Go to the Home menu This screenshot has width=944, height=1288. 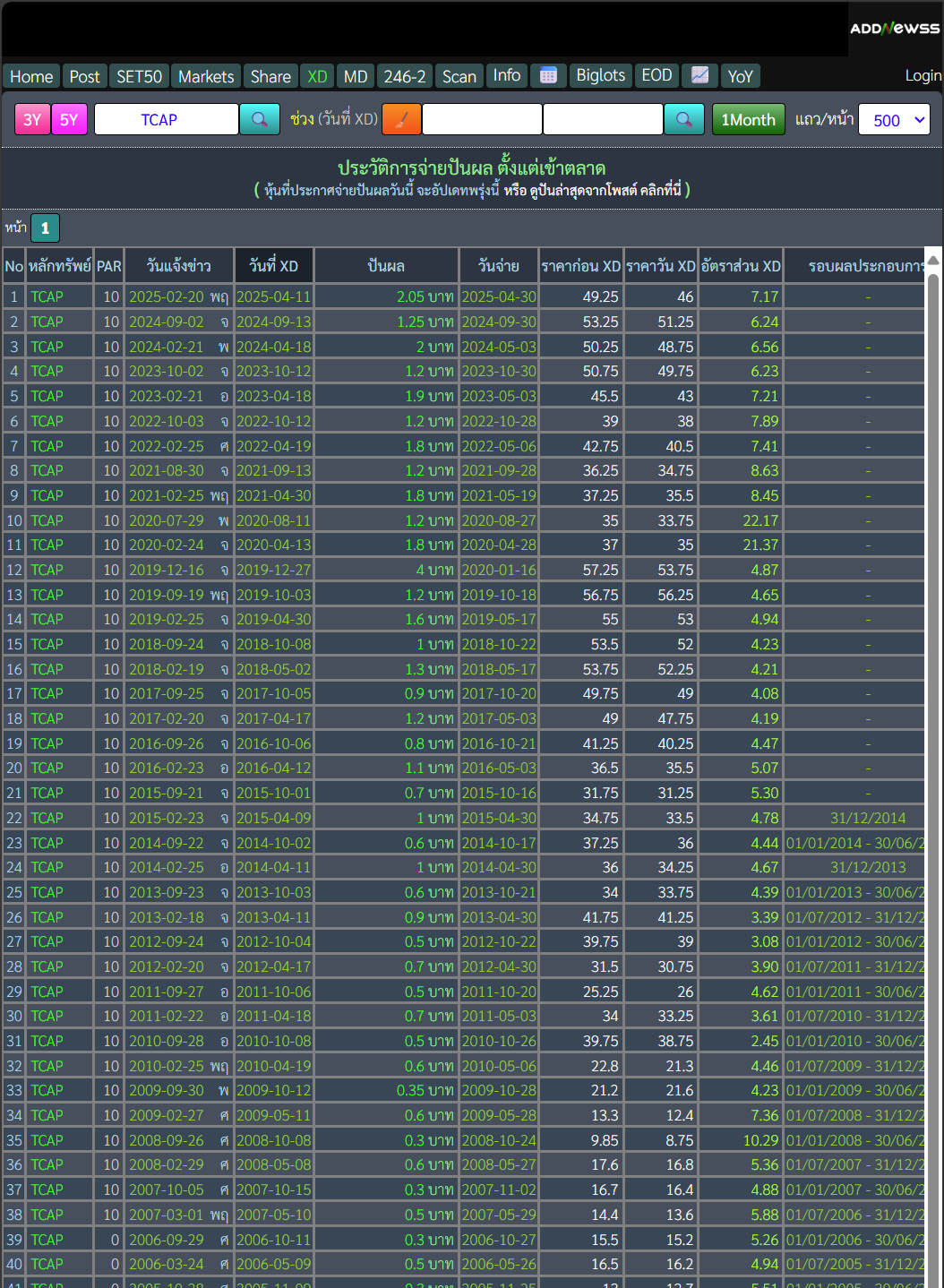pyautogui.click(x=31, y=76)
